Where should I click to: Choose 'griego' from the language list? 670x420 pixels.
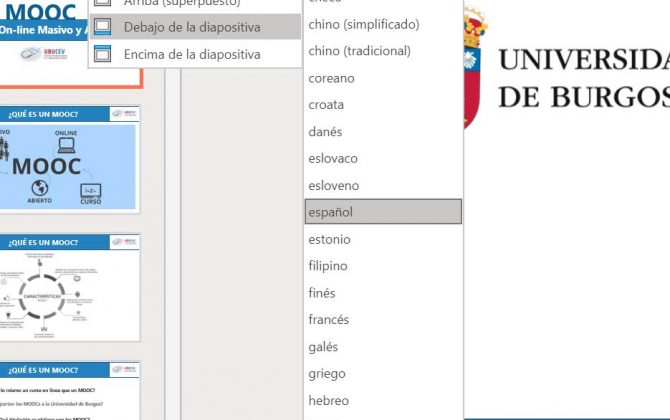click(x=383, y=373)
